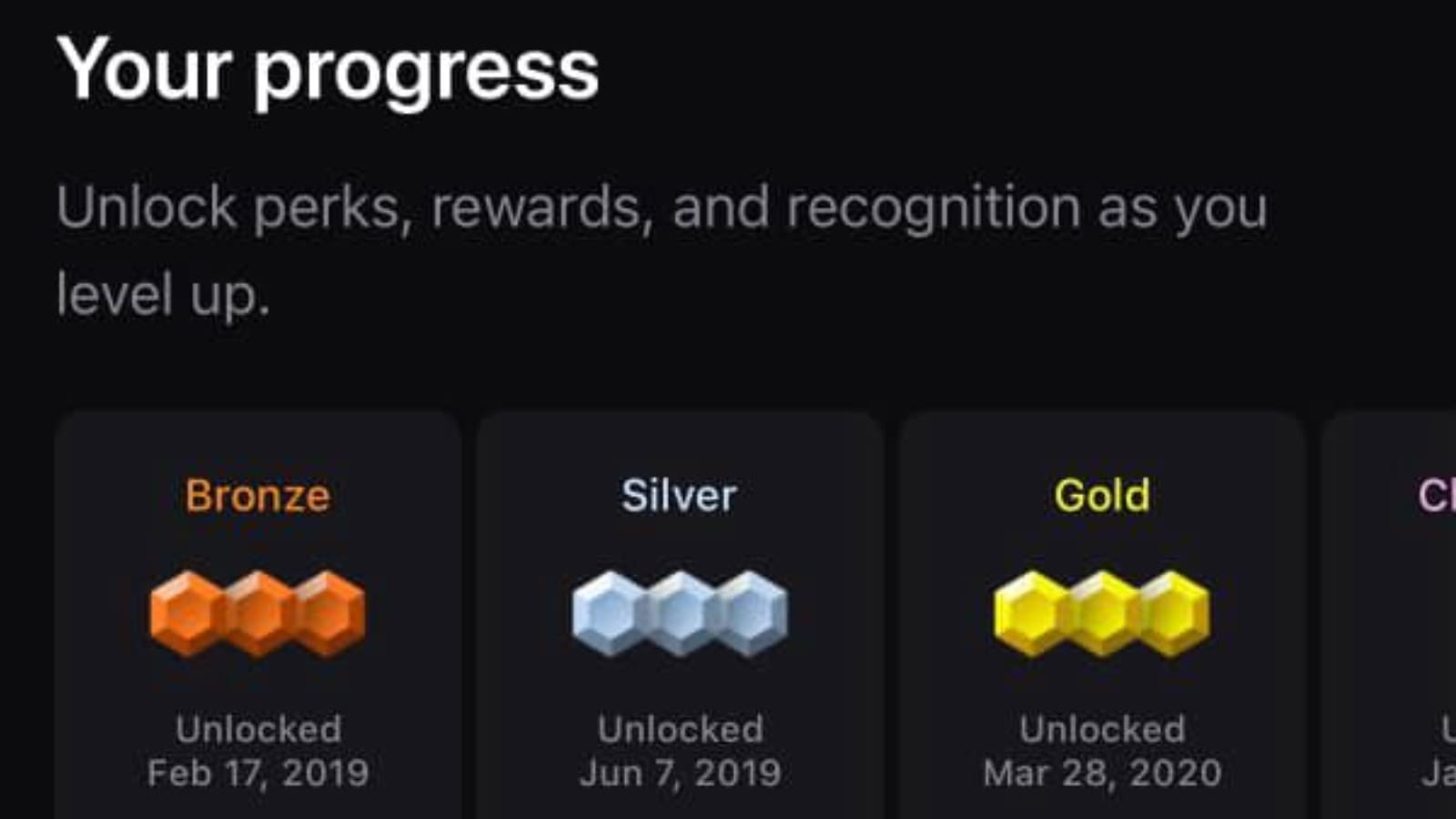Open the Bronze tier label

pyautogui.click(x=258, y=496)
